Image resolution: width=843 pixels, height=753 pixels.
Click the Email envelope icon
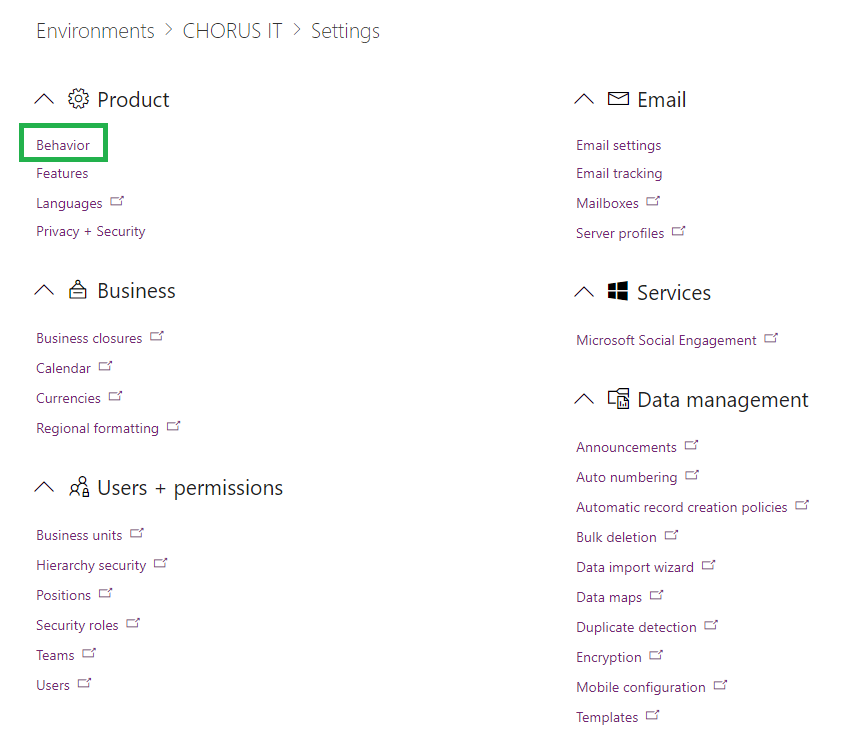(x=618, y=99)
